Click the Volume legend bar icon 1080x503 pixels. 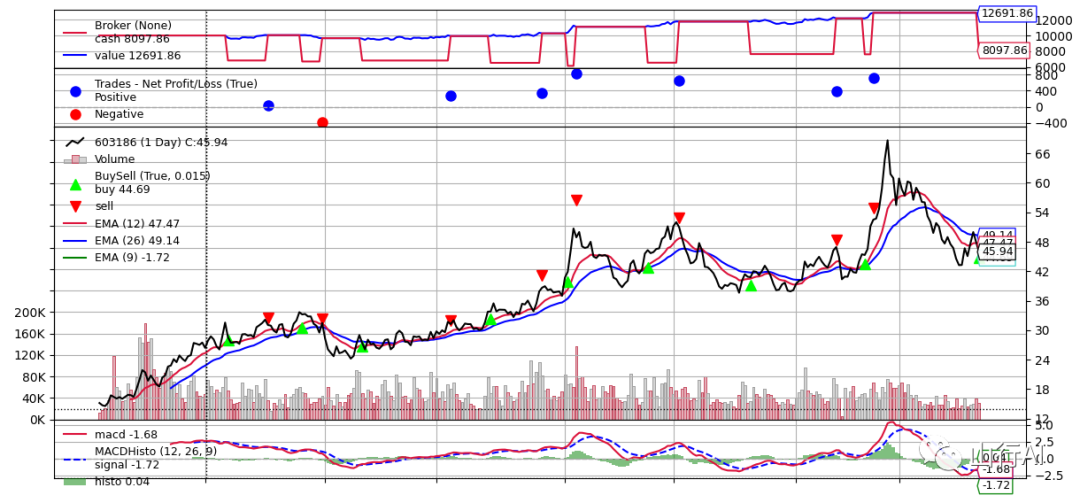pos(75,159)
